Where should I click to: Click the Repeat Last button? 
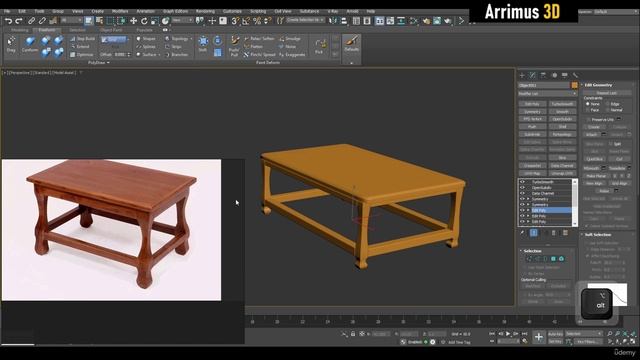point(607,93)
